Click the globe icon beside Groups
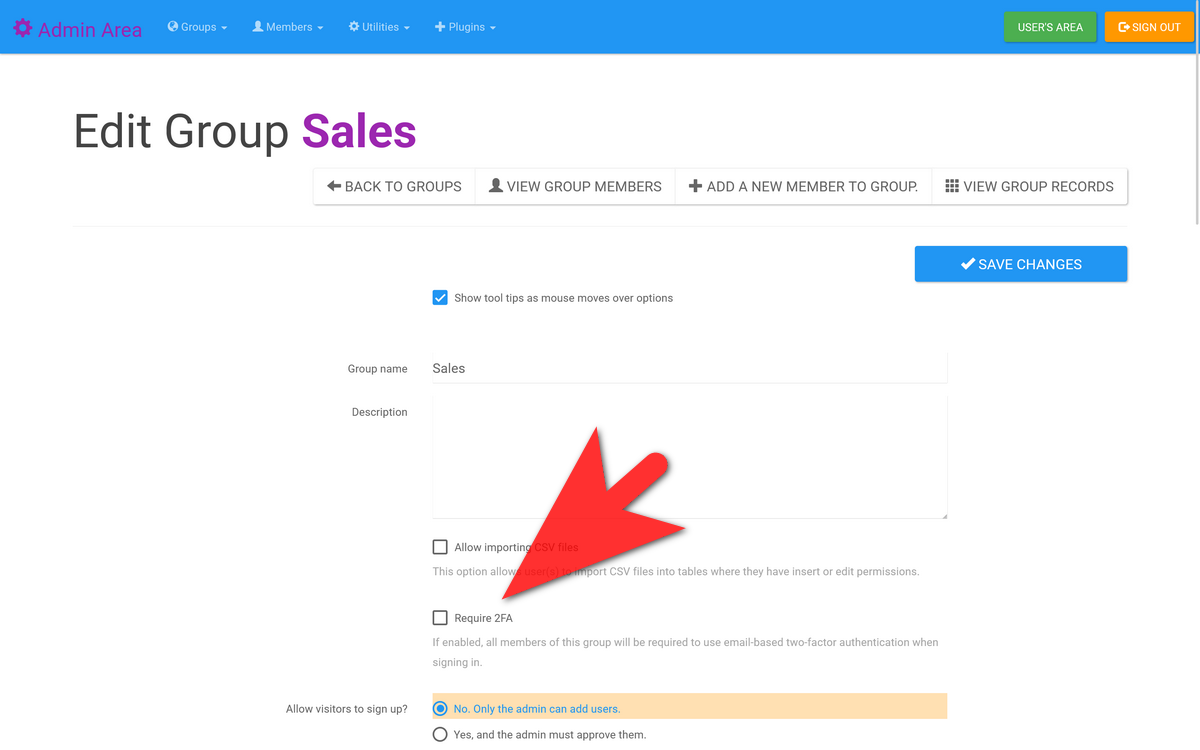This screenshot has height=750, width=1200. point(173,27)
